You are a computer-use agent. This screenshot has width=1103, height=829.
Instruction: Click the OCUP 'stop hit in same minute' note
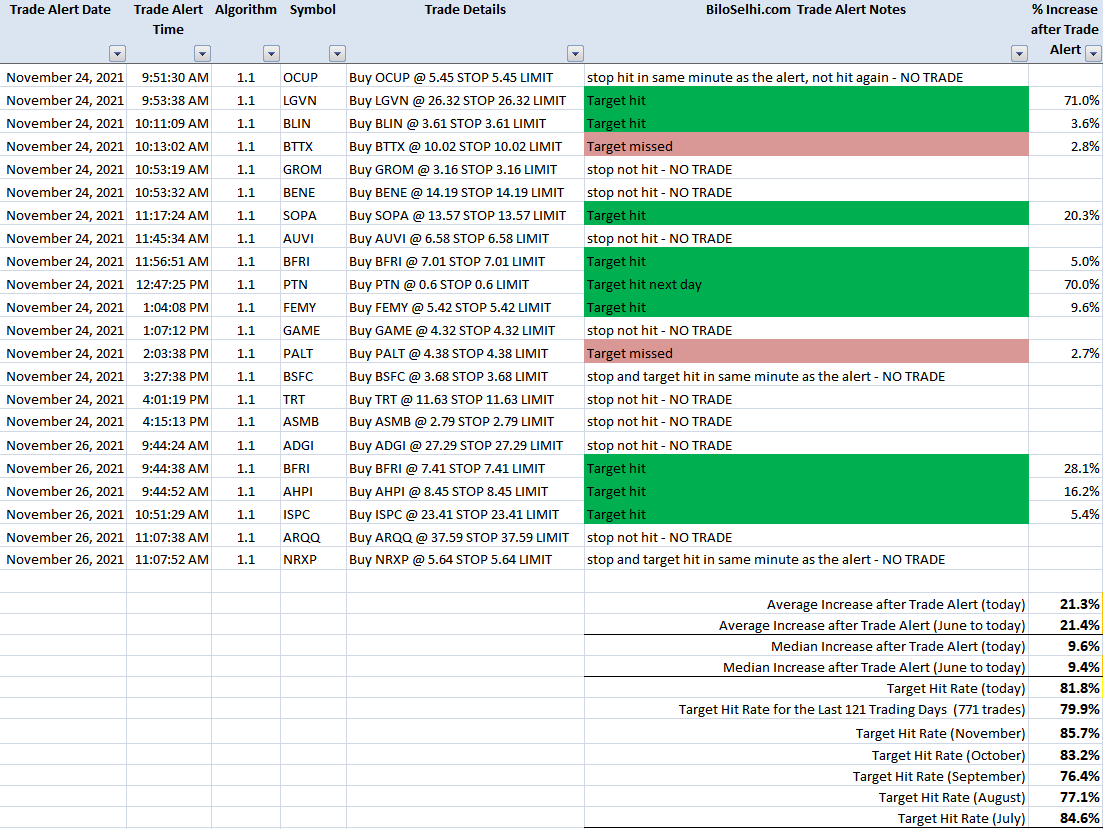[774, 77]
